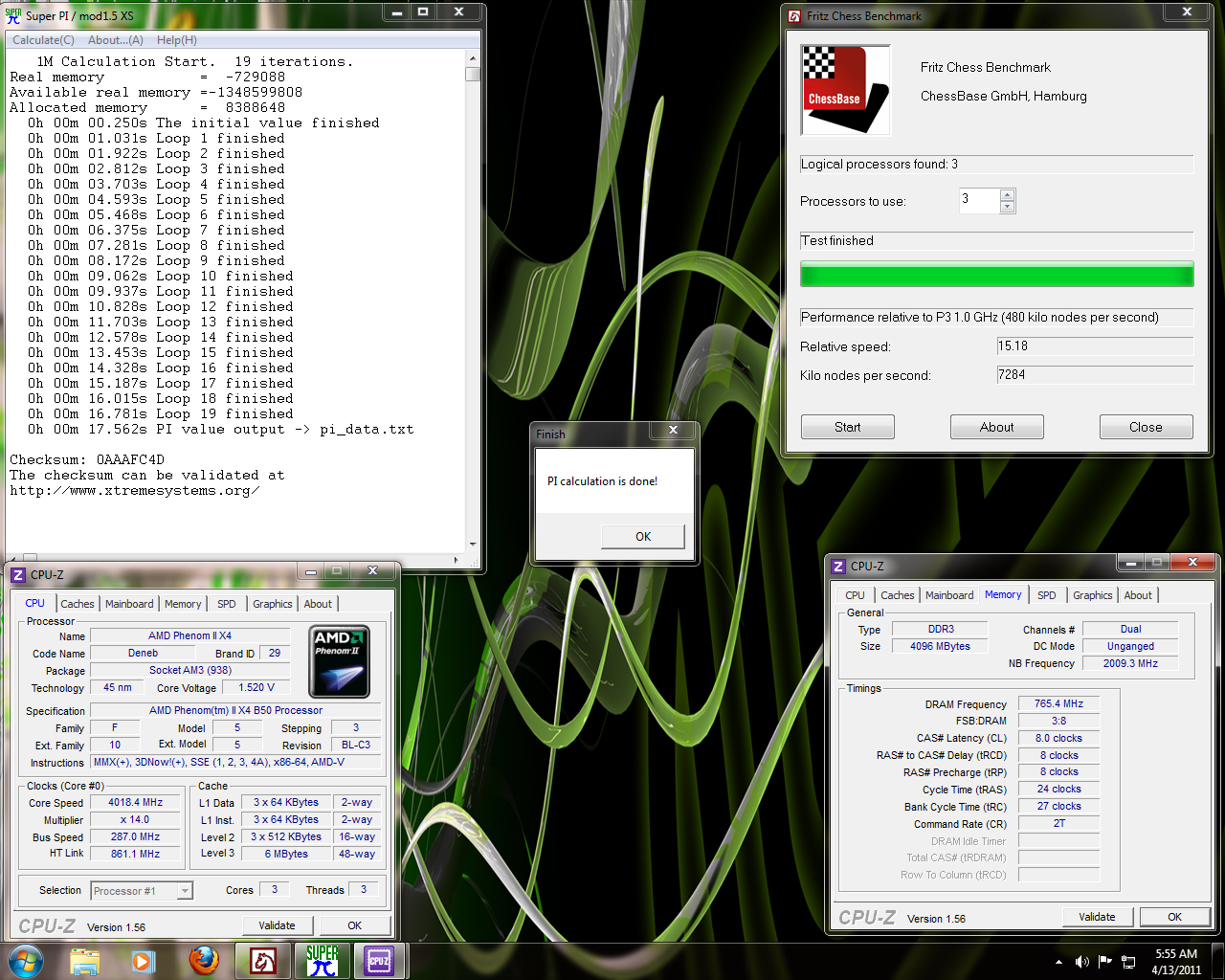1225x980 pixels.
Task: Click Super PI horizontal scrollbar right arrow
Action: coord(457,560)
